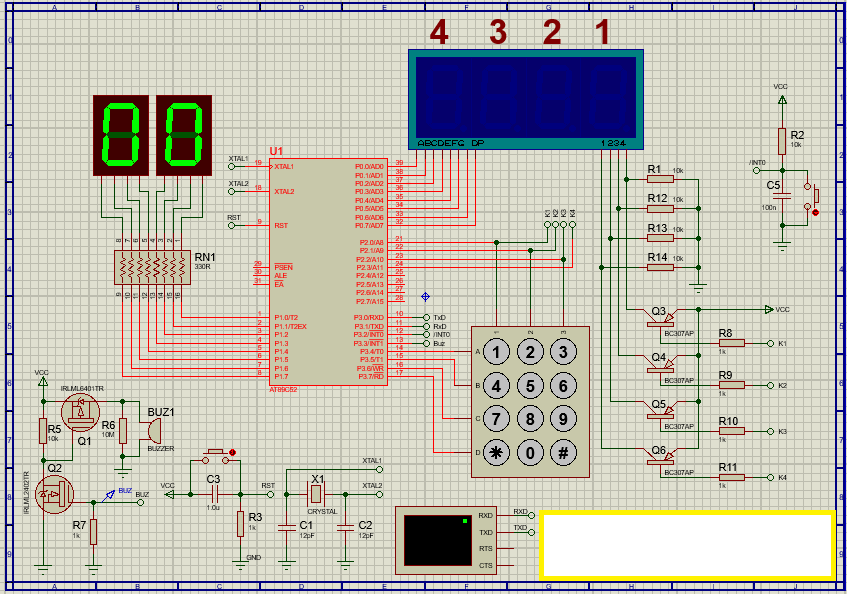Actuate the /INT0 push button beside C5
The image size is (847, 594).
pos(812,197)
